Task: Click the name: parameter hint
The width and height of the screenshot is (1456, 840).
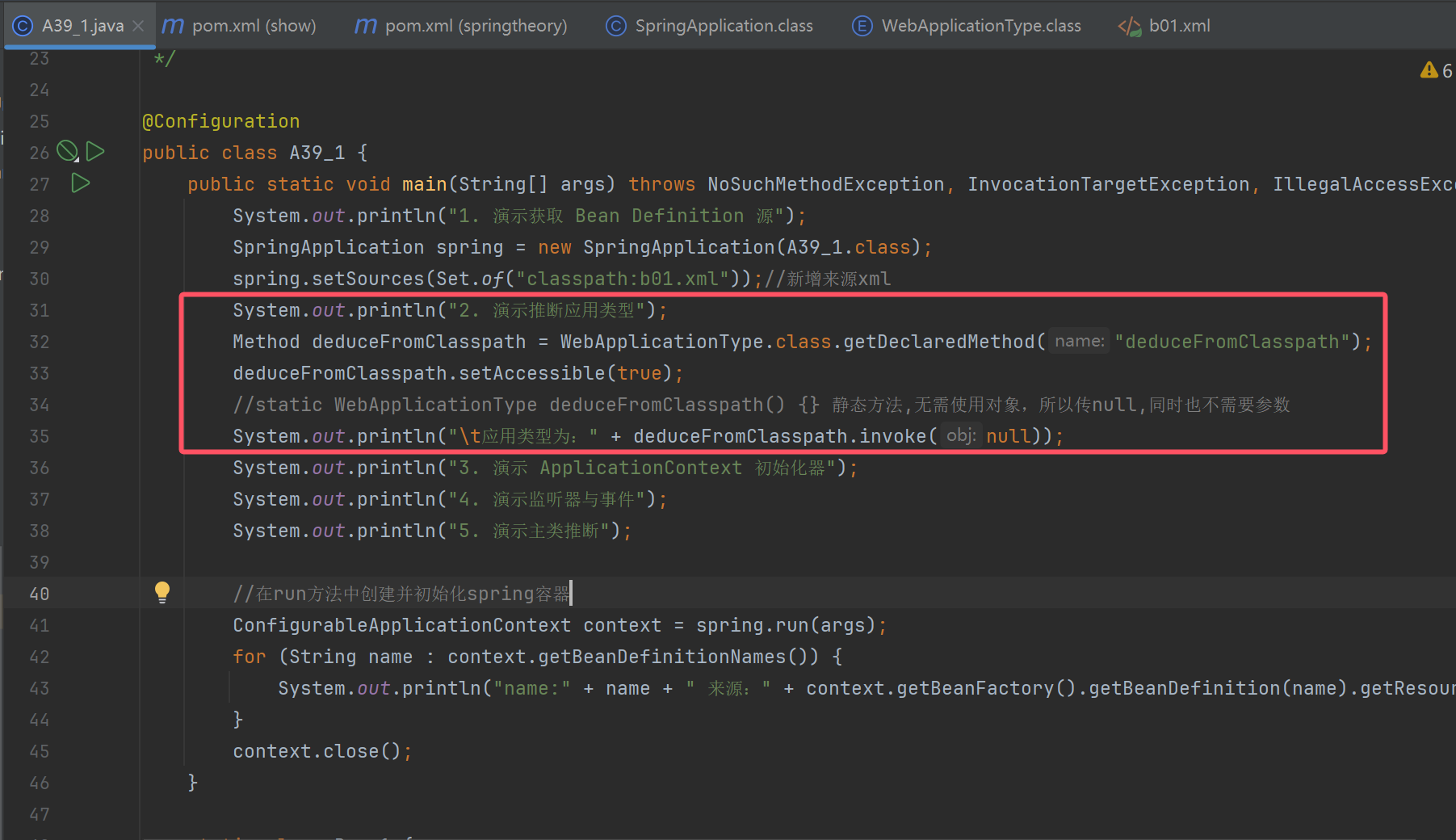Action: coord(1080,342)
